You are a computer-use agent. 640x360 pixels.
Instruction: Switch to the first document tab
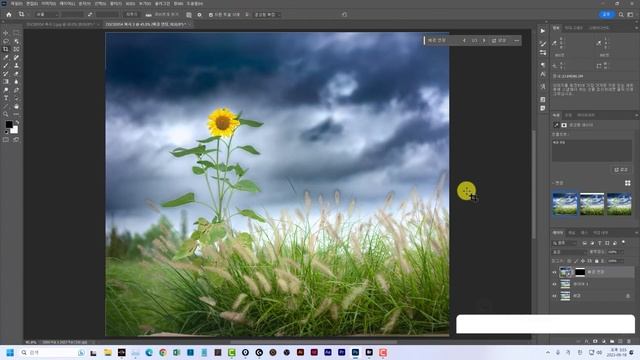click(60, 24)
